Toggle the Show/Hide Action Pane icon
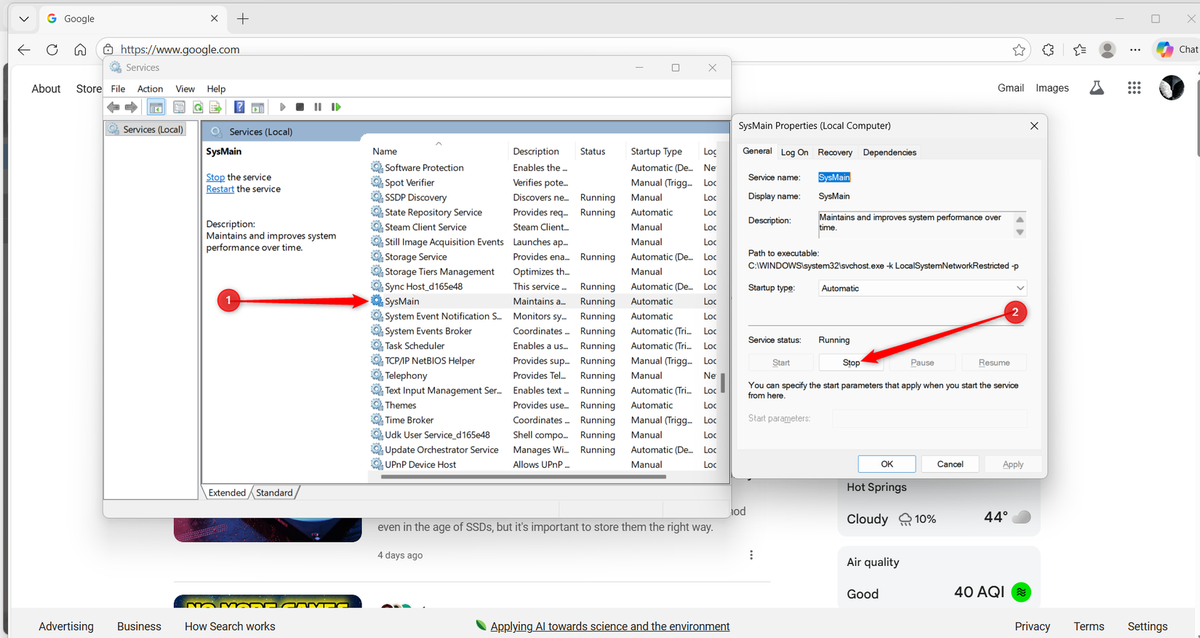 [x=257, y=107]
